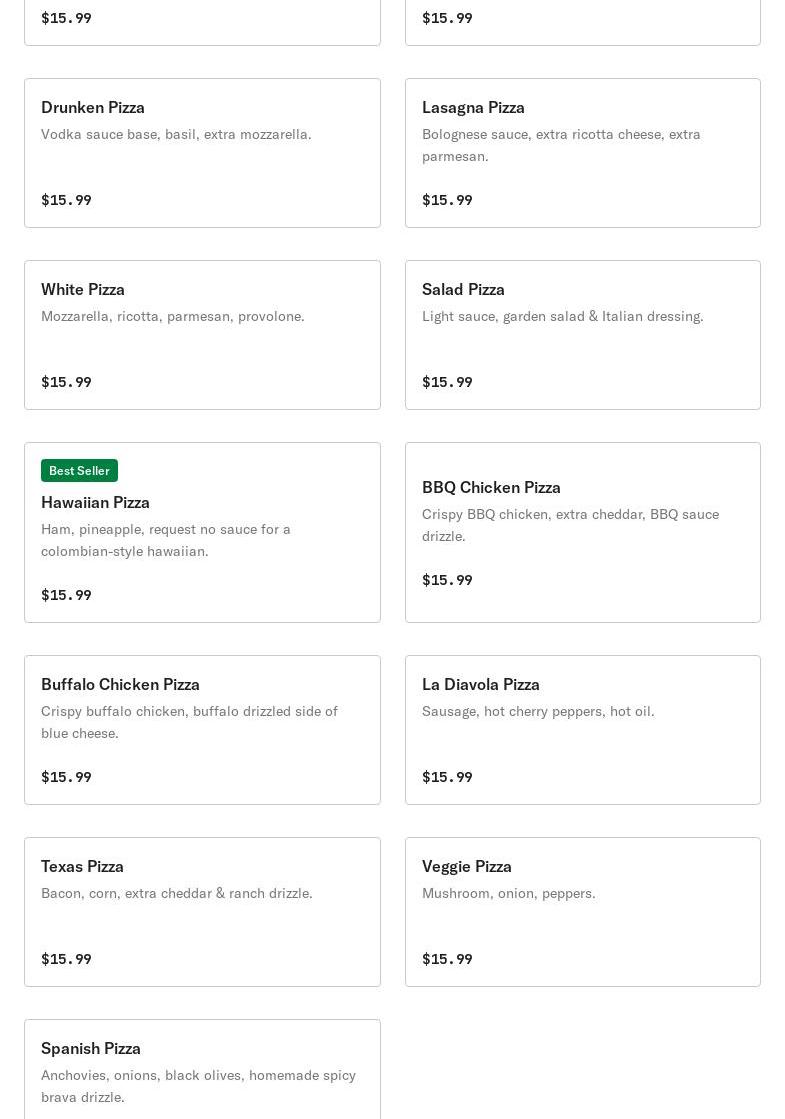Click the Spanish Pizza anchovies description text
Image resolution: width=785 pixels, height=1119 pixels.
198,1086
